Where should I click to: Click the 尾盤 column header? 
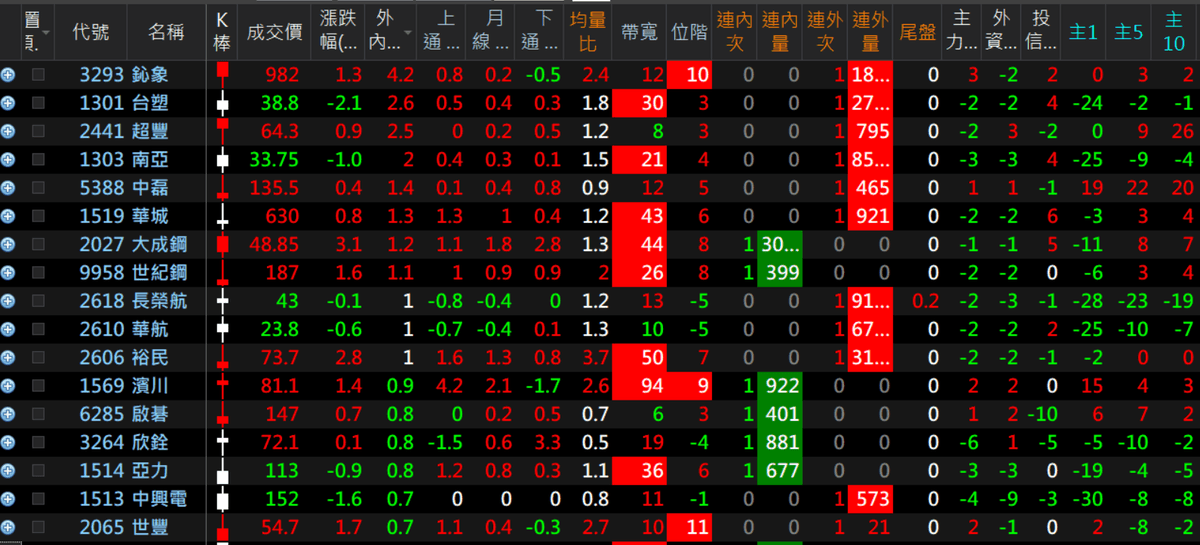918,31
